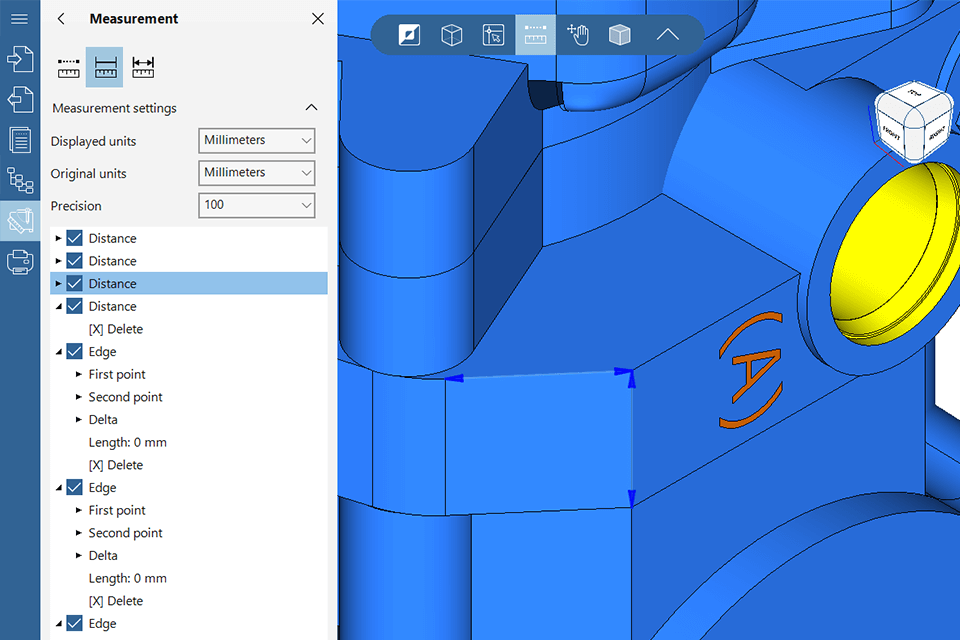
Task: Click the wireframe cube view icon
Action: 452,36
